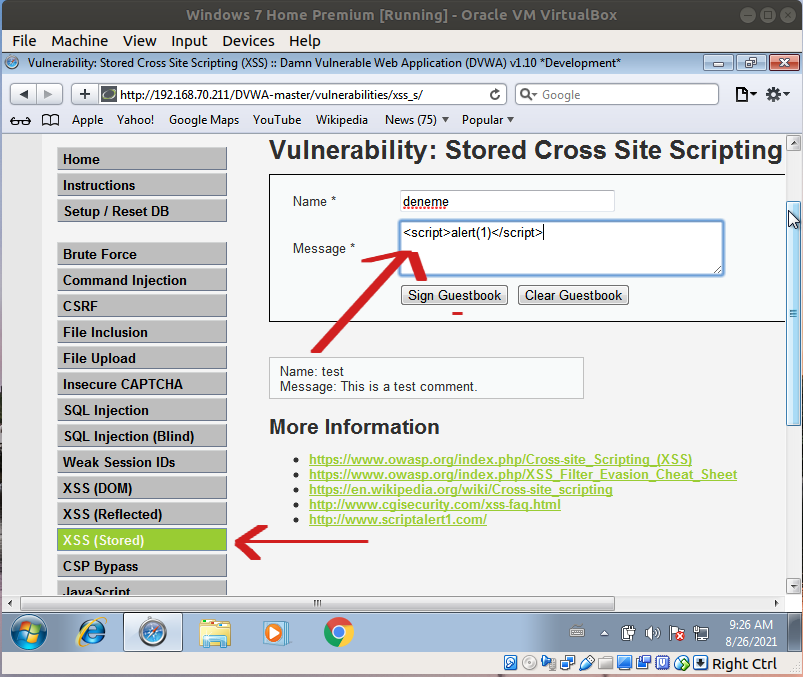Viewport: 803px width, 677px height.
Task: Open the OWASP XSS Filter Evasion link
Action: (x=523, y=475)
